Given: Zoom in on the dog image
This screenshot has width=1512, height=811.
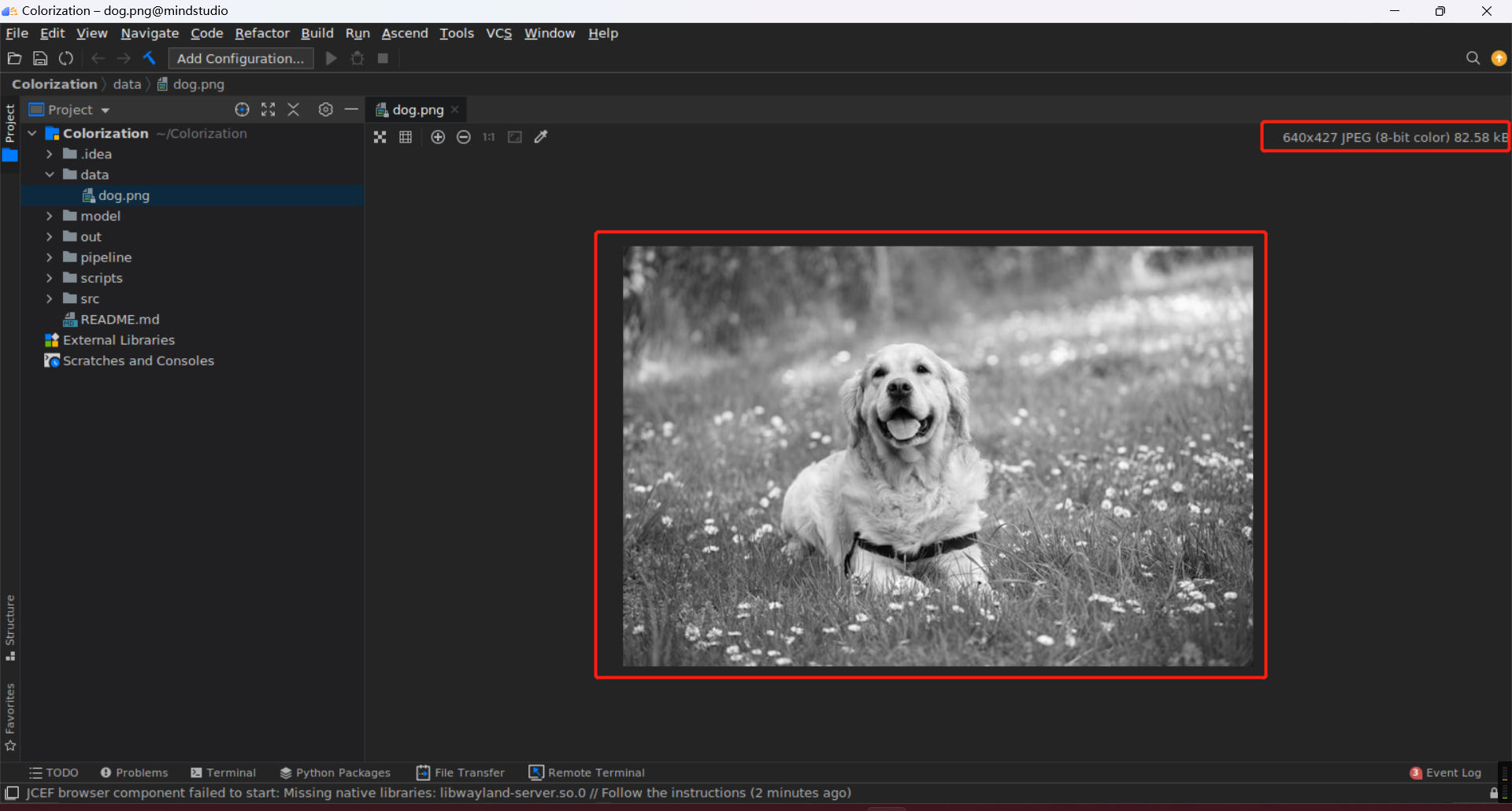Looking at the screenshot, I should [x=438, y=137].
